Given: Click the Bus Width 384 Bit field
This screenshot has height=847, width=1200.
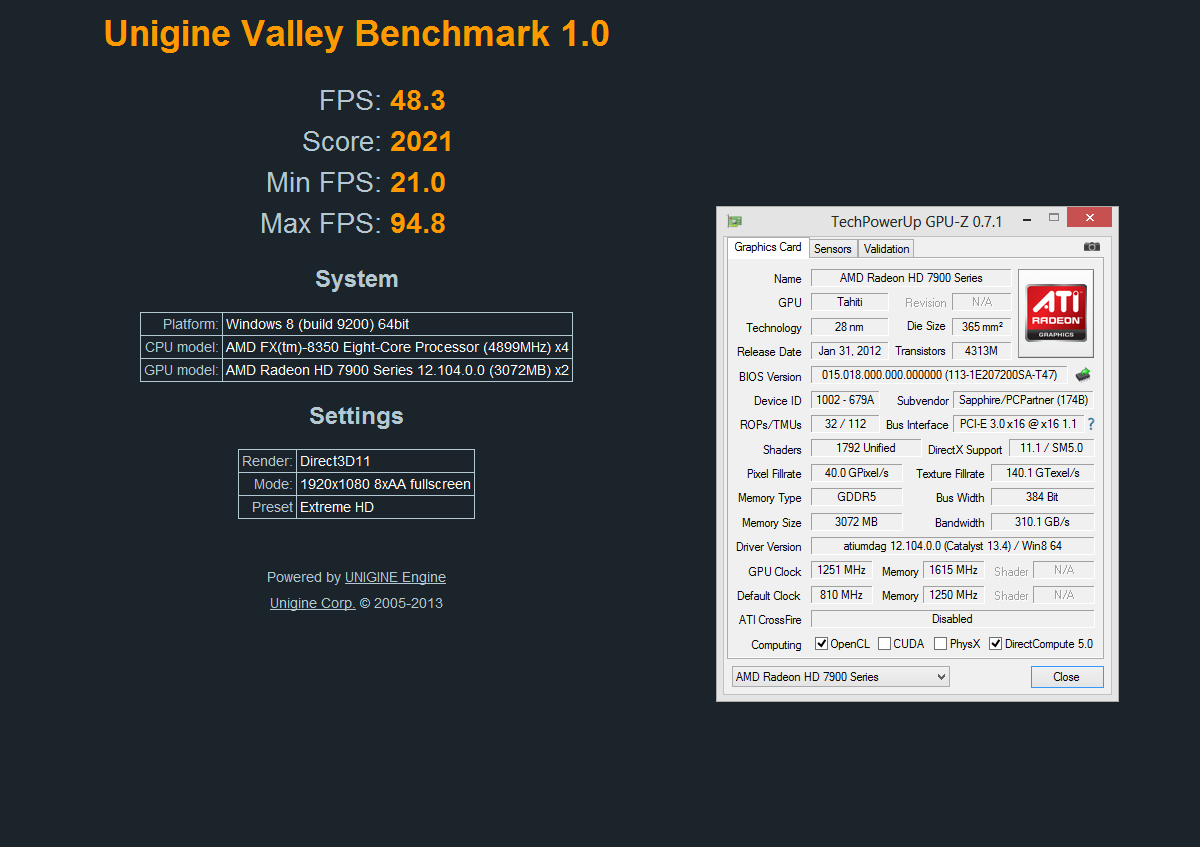Looking at the screenshot, I should coord(1042,497).
